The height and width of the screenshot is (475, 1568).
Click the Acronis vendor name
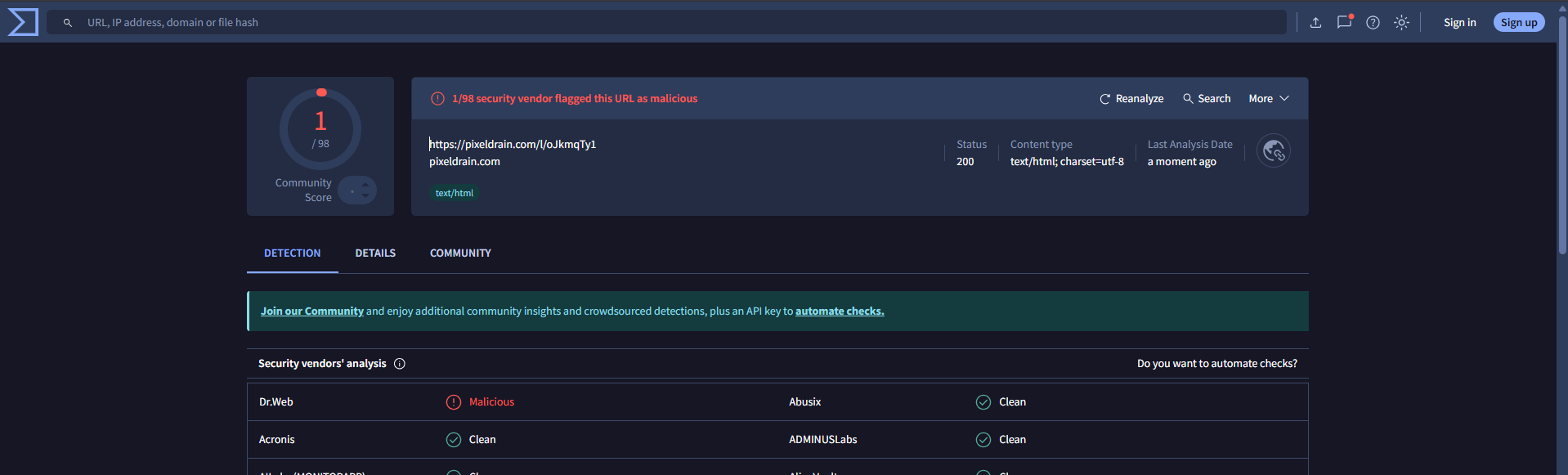coord(276,440)
